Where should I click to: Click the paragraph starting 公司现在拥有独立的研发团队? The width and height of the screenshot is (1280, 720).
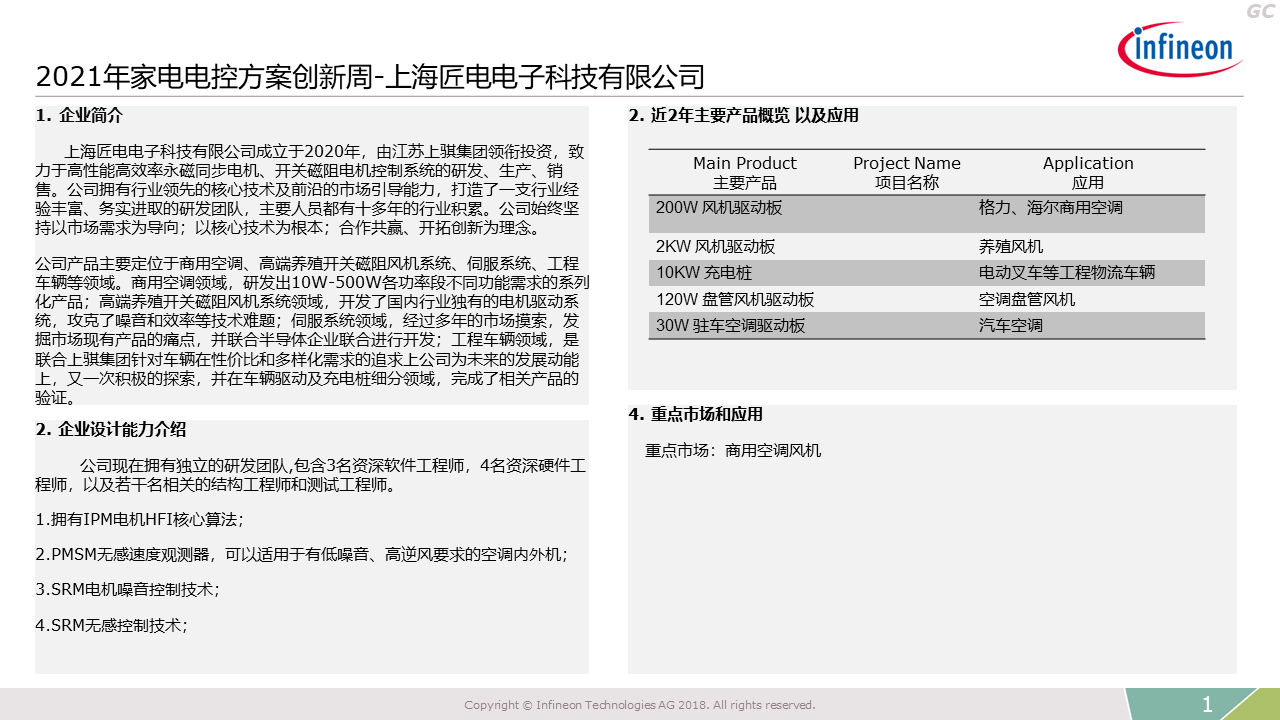coord(311,475)
